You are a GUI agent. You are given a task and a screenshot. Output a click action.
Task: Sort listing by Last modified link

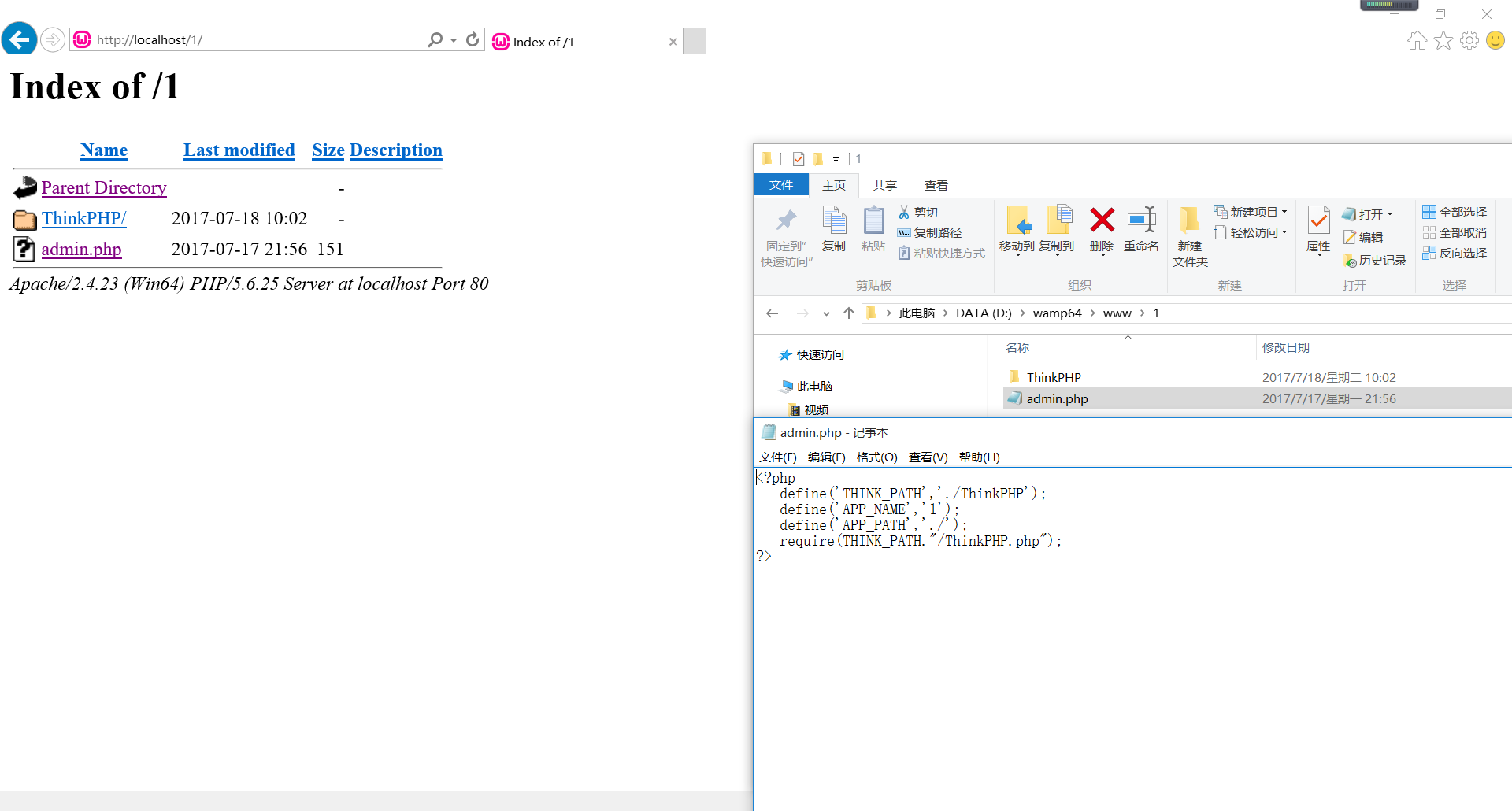point(239,150)
